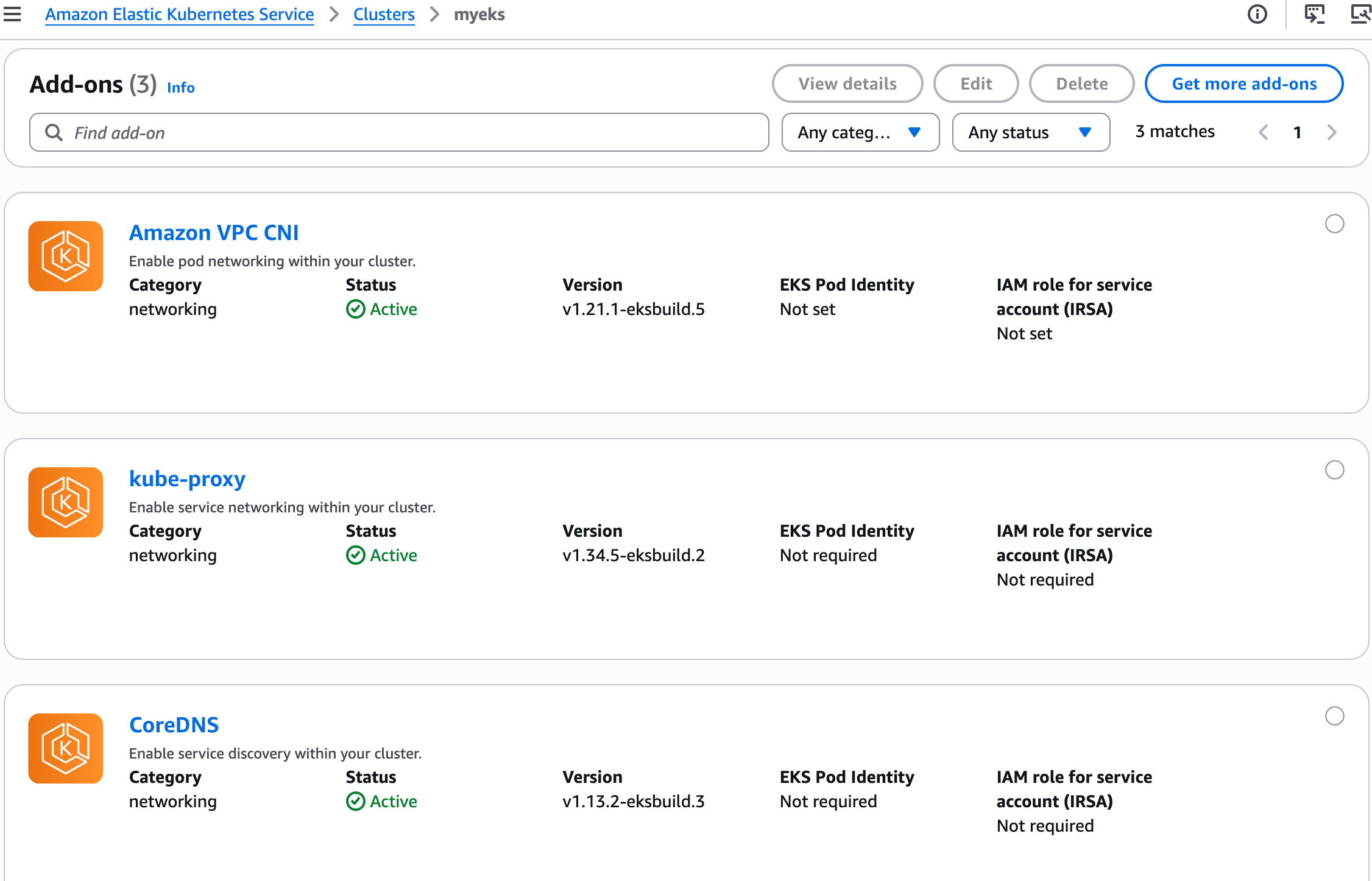Click the Get more add-ons button
This screenshot has width=1372, height=881.
coord(1243,83)
